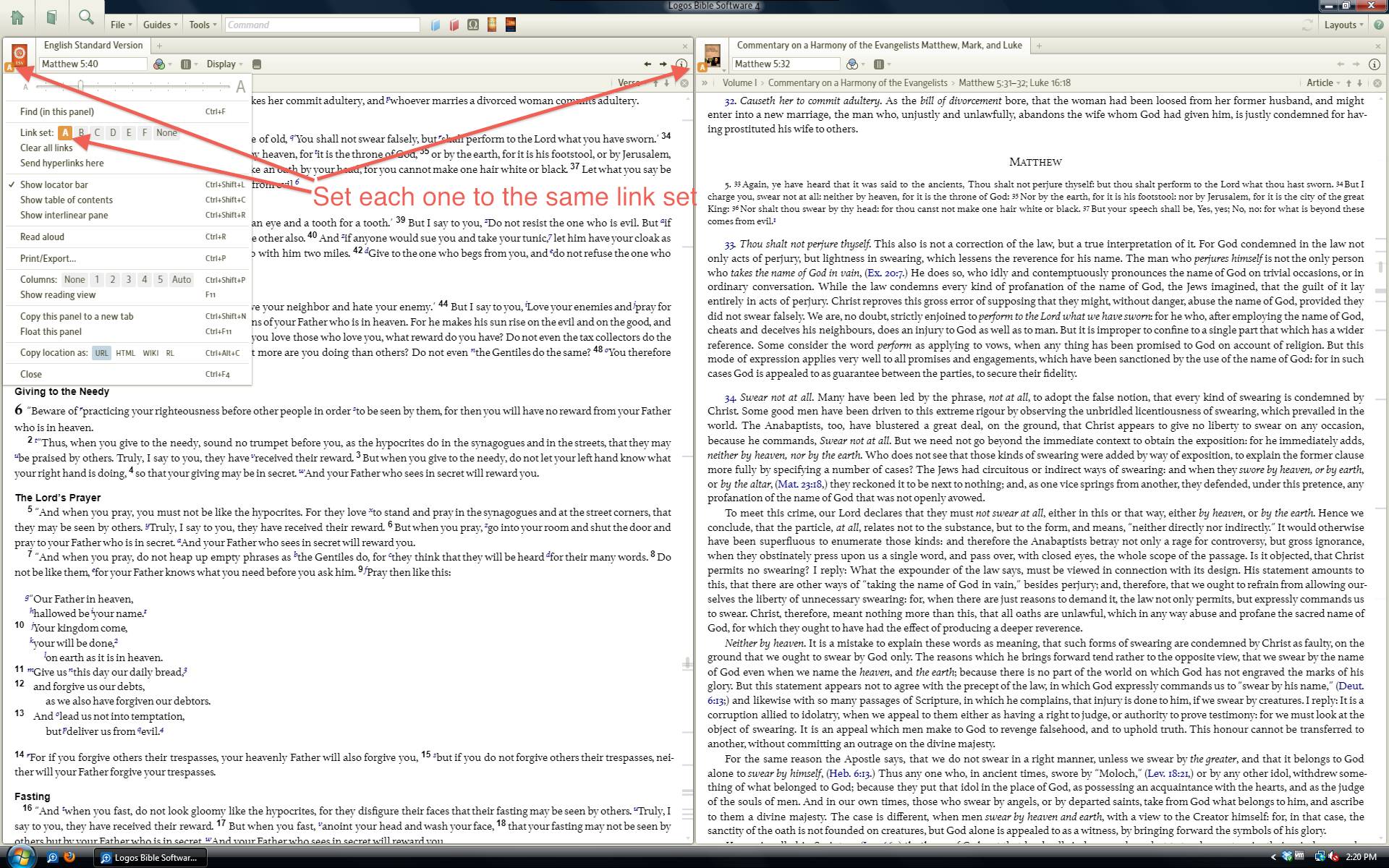1389x868 pixels.
Task: Go forward in ESV panel history
Action: [663, 64]
